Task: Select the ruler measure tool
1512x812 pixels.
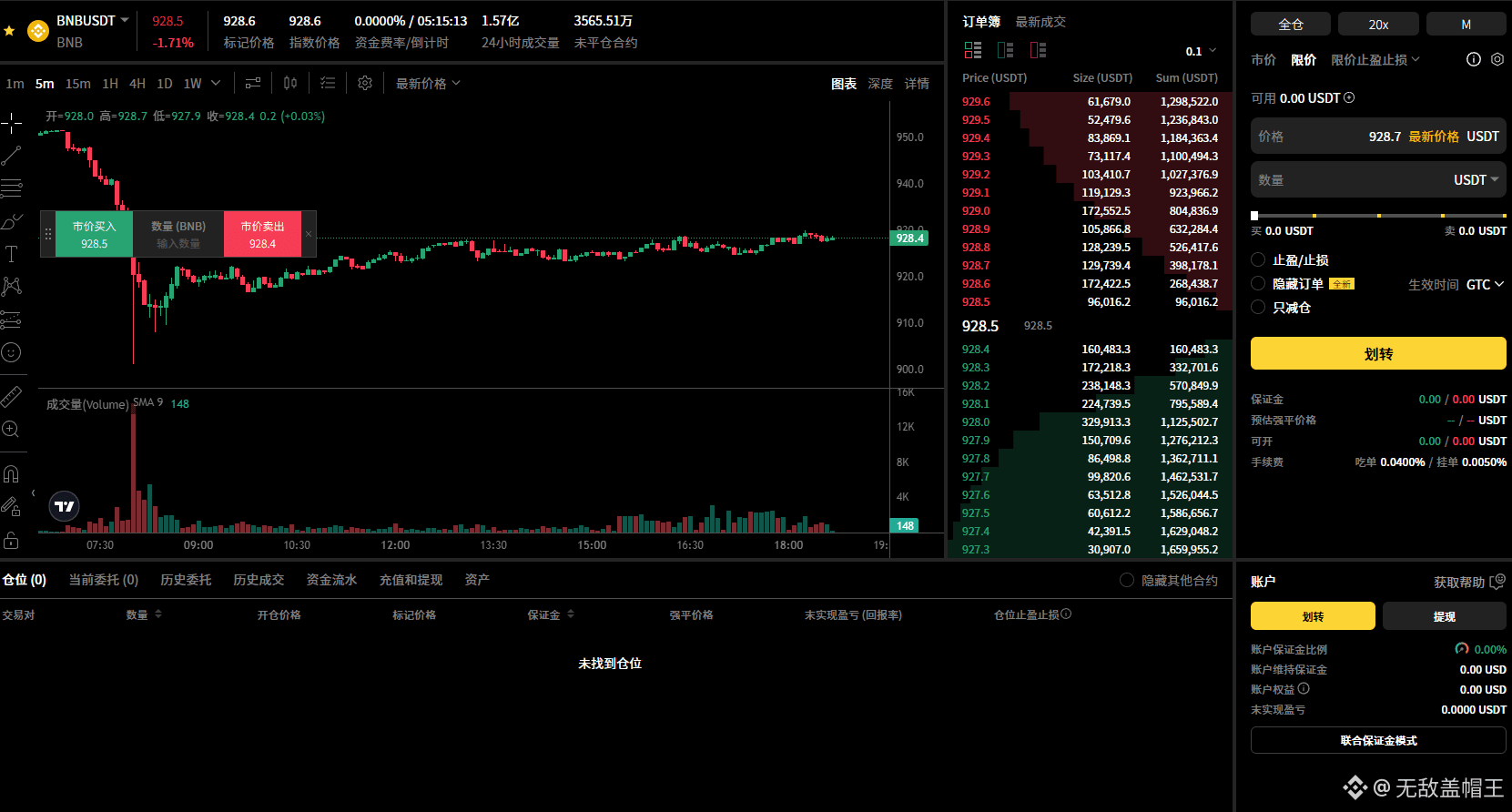Action: click(11, 396)
